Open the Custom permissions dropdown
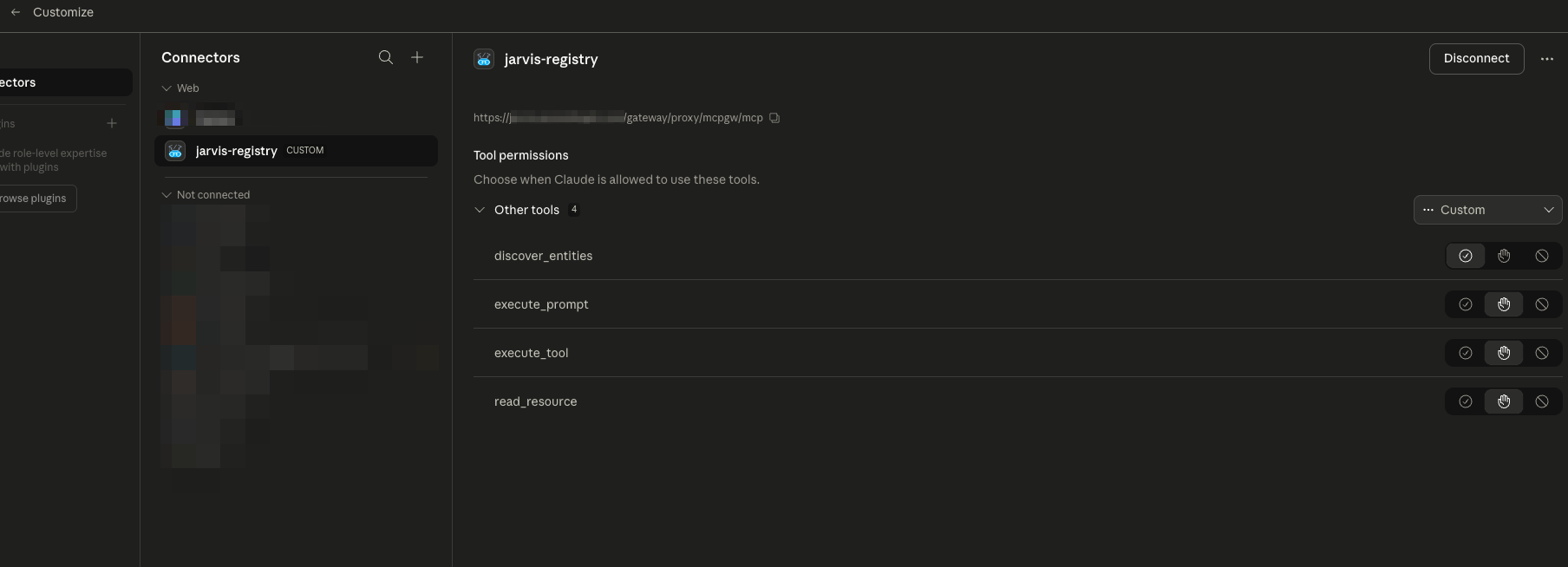This screenshot has width=1568, height=567. (x=1488, y=210)
